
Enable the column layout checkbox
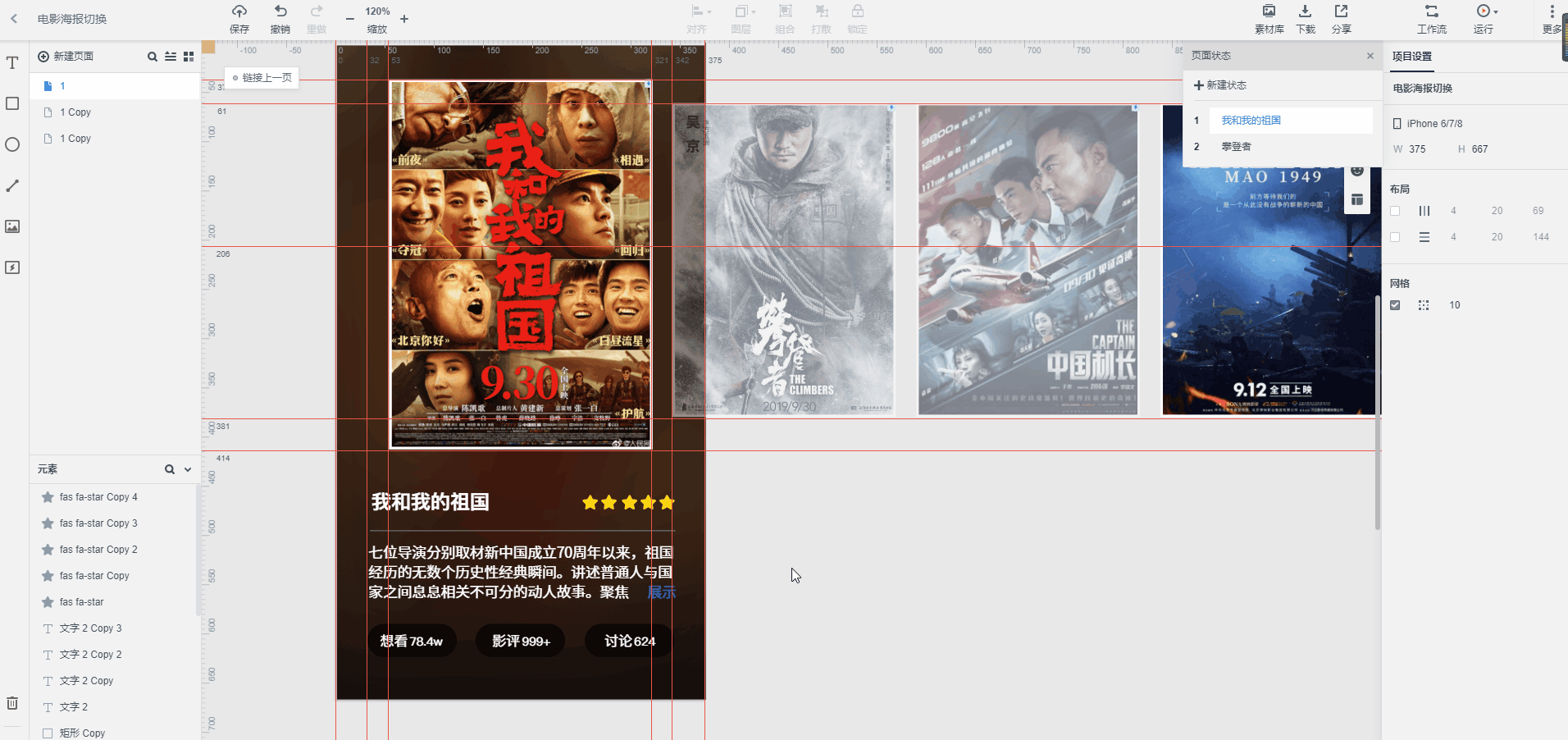coord(1395,211)
